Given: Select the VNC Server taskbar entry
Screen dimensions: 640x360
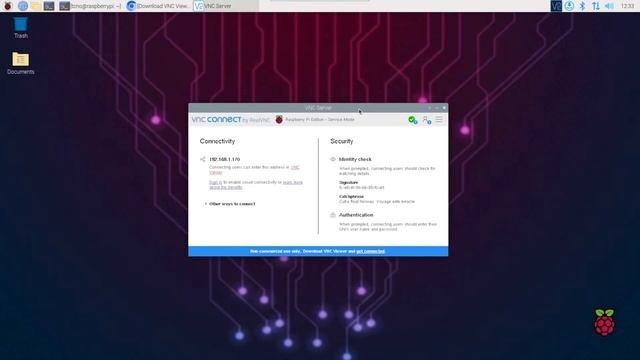Looking at the screenshot, I should click(225, 6).
